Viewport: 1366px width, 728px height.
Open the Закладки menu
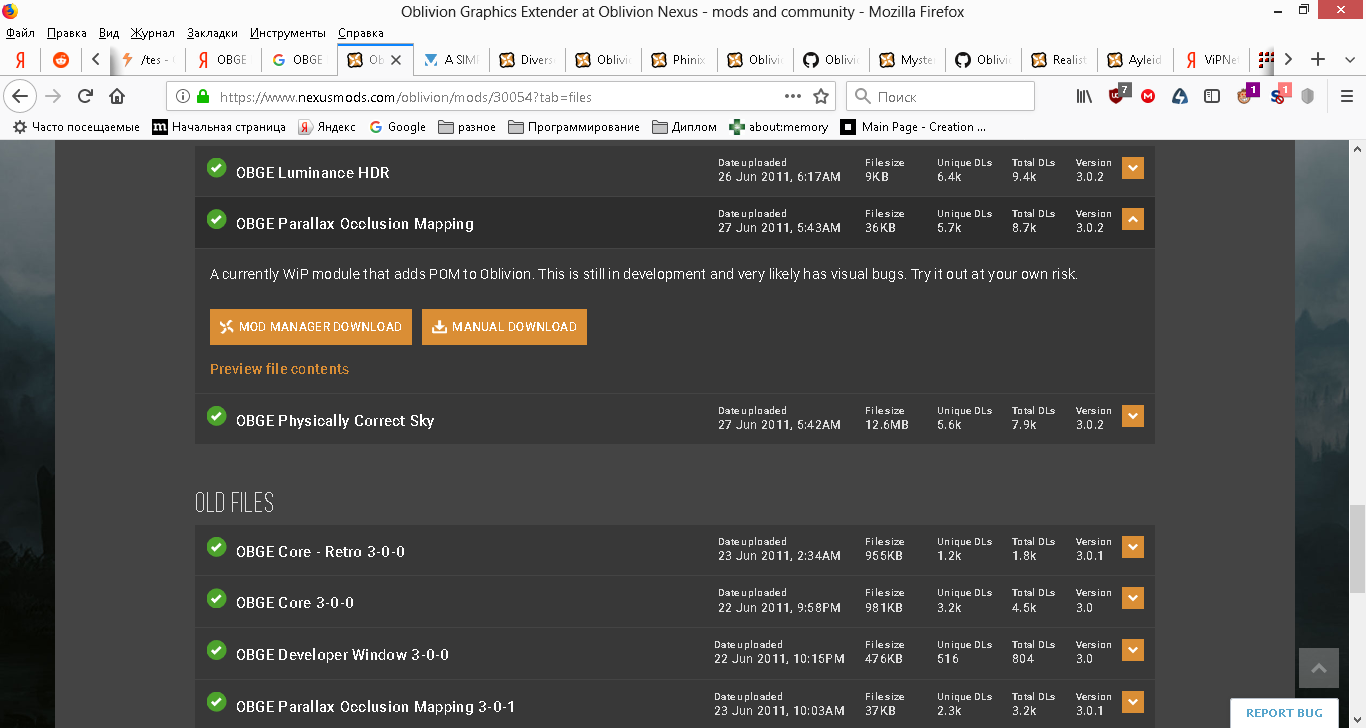[212, 33]
